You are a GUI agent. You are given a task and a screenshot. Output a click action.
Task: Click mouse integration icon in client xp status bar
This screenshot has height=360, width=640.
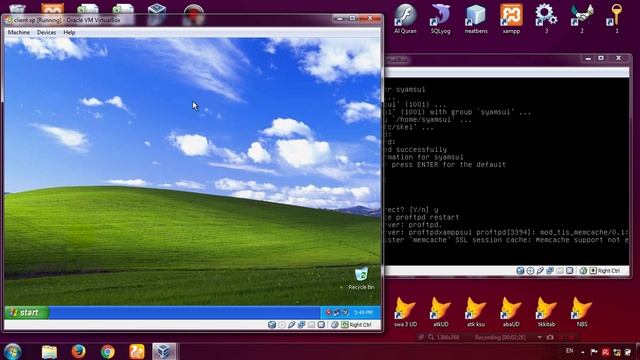click(x=335, y=325)
